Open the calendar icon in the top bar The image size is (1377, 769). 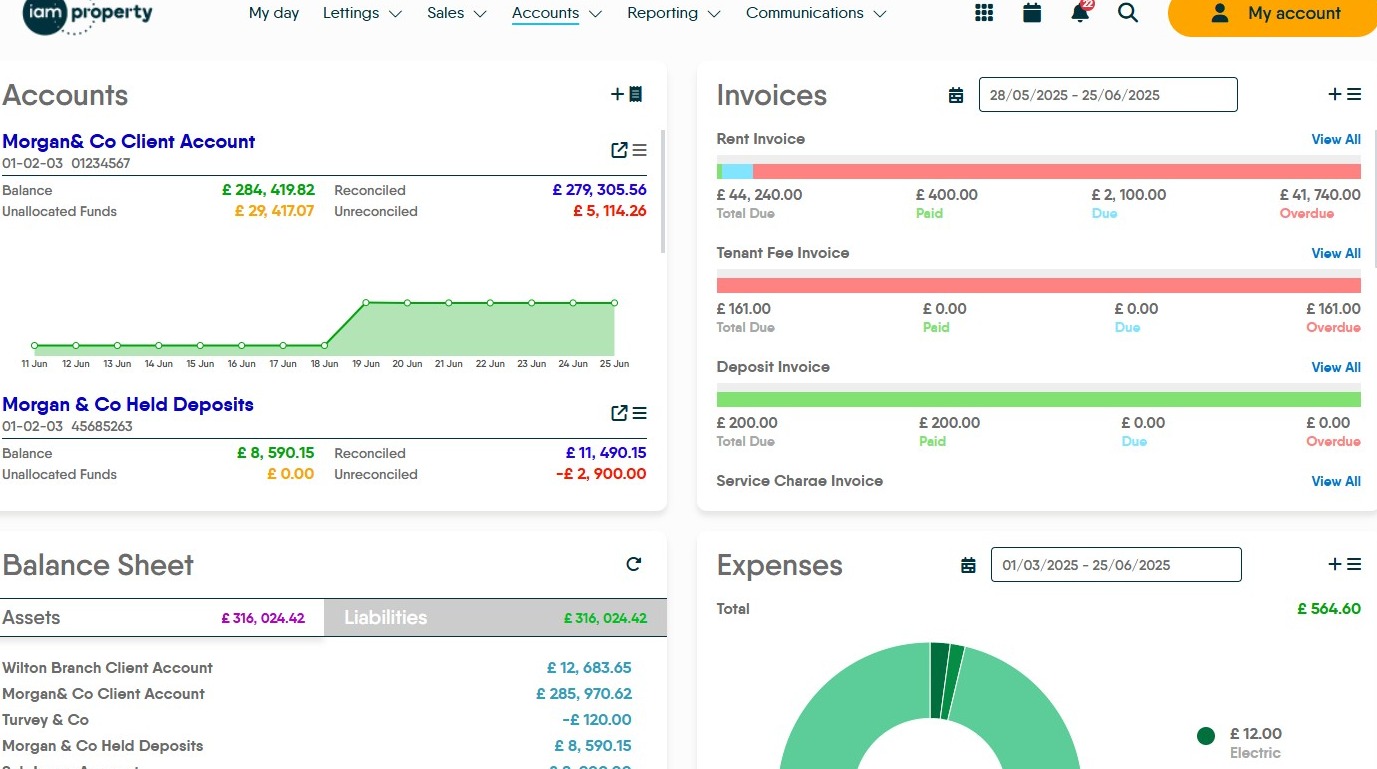pos(1032,13)
